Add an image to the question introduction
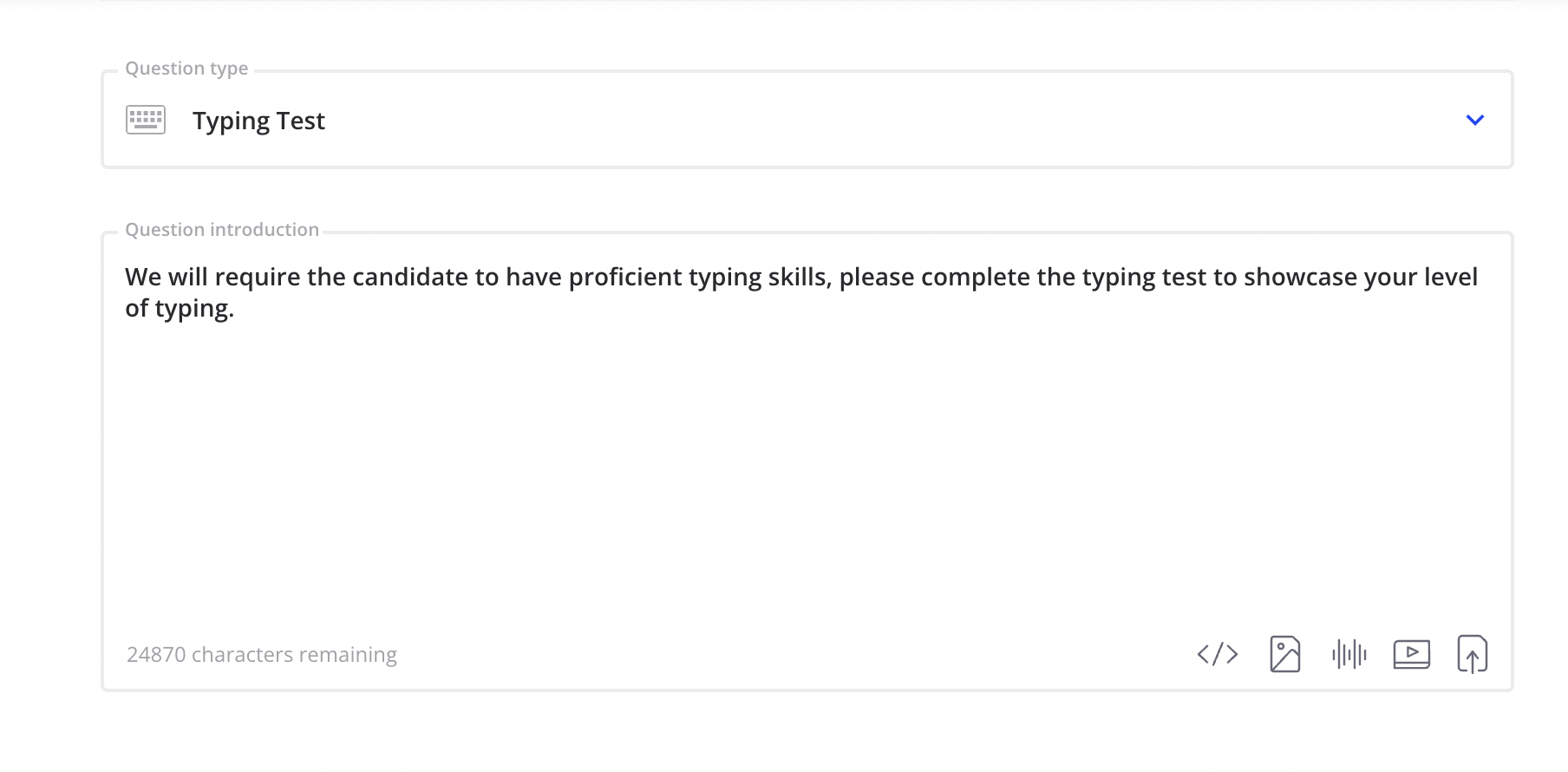Viewport: 1568px width, 772px height. pos(1284,654)
